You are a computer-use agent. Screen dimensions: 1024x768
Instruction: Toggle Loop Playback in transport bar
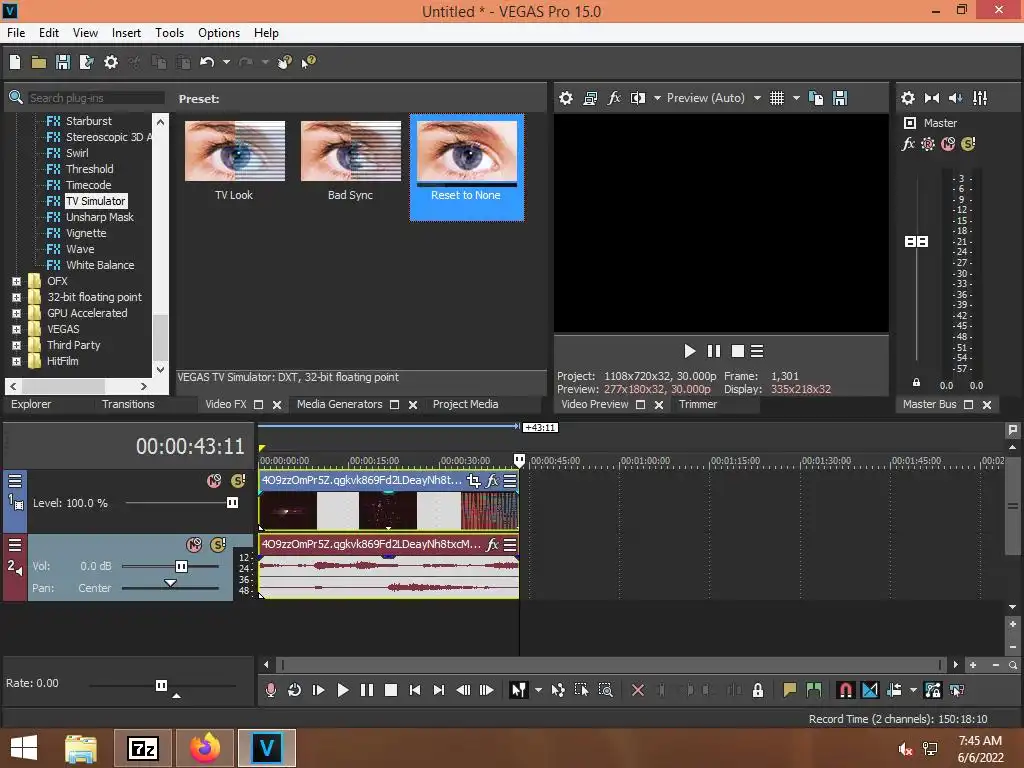coord(294,690)
